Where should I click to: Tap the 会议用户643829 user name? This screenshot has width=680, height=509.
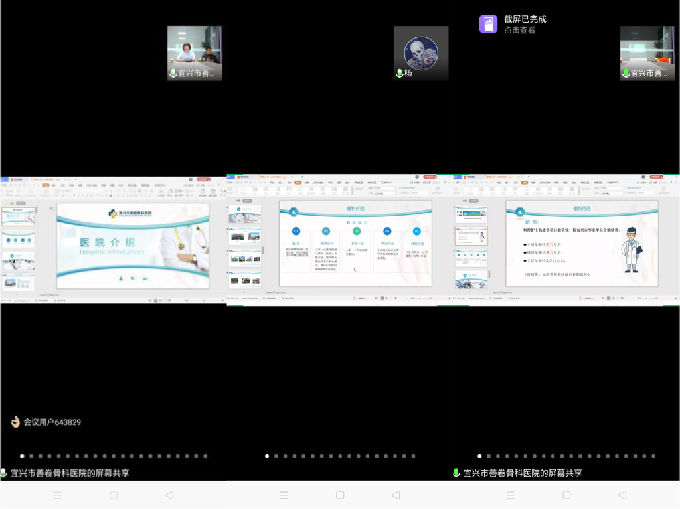tap(52, 422)
